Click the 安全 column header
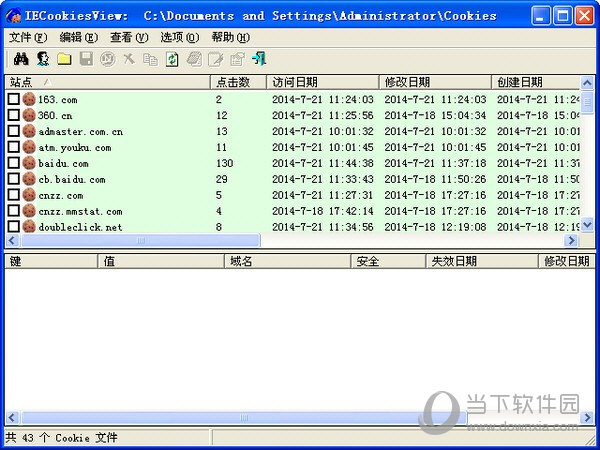Image resolution: width=600 pixels, height=450 pixels. [x=388, y=261]
